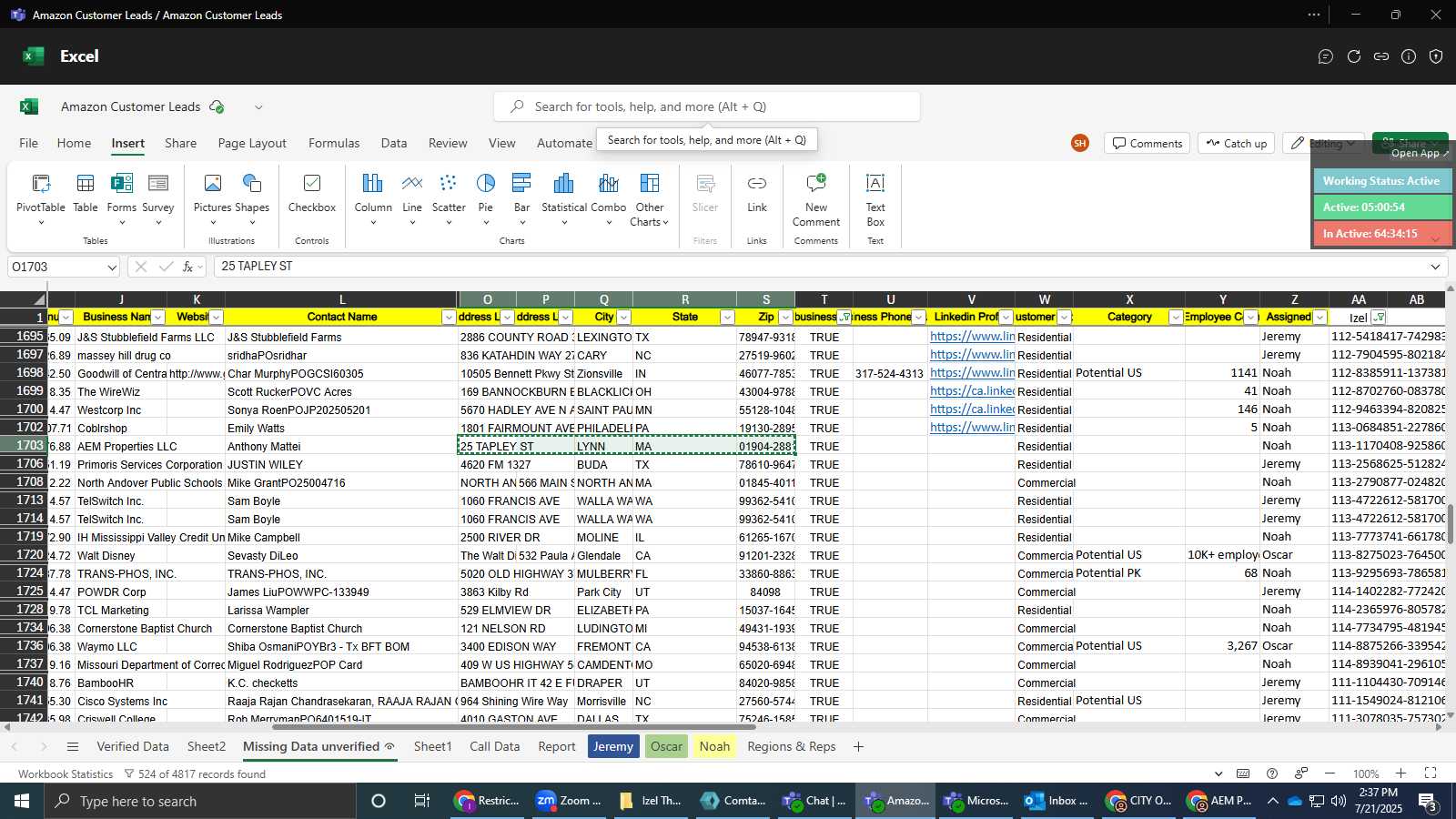The width and height of the screenshot is (1456, 819).
Task: Select the column R header
Action: point(684,299)
